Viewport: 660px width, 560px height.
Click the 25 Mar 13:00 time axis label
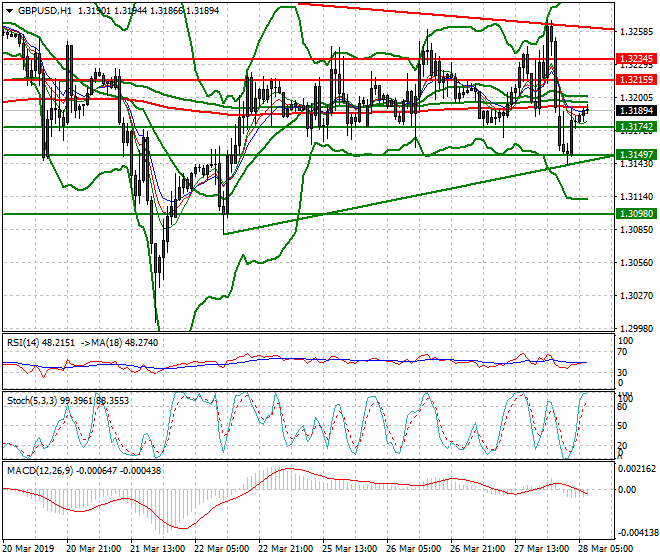pyautogui.click(x=350, y=549)
